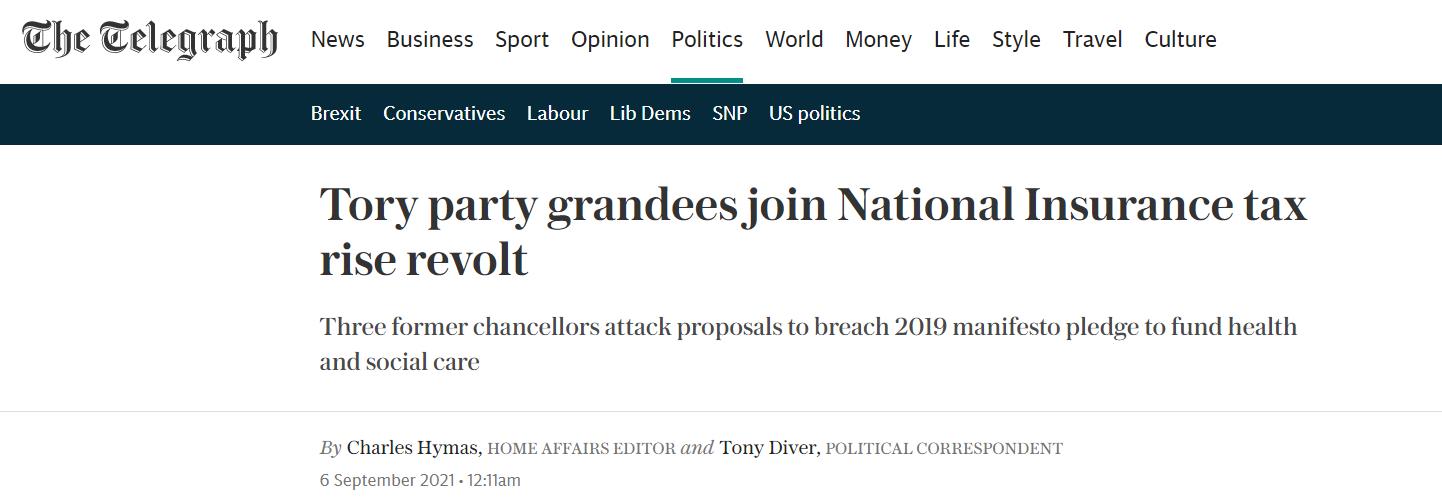Open the Brexit subsection
This screenshot has height=499, width=1442.
336,114
